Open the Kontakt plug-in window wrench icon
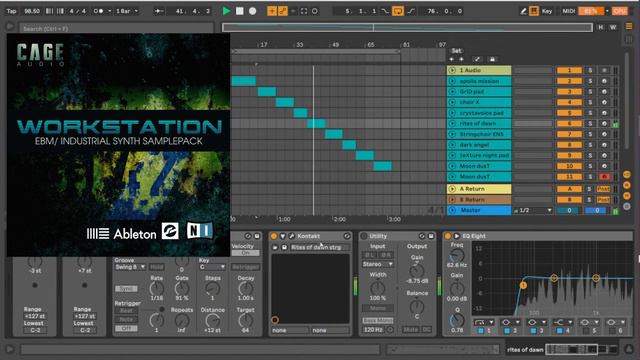Image resolution: width=640 pixels, height=360 pixels. point(292,236)
